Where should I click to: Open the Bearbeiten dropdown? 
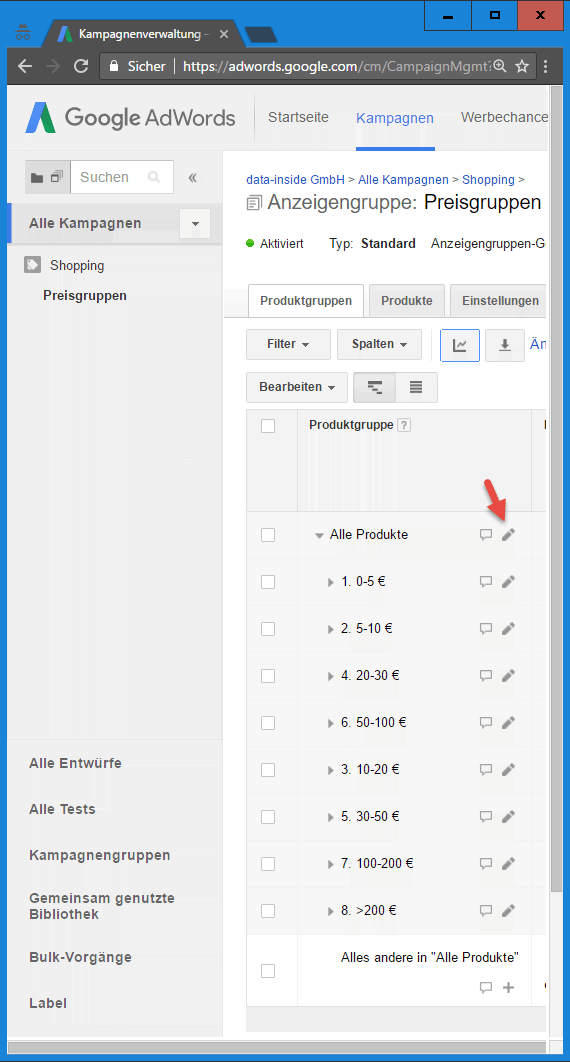[297, 387]
